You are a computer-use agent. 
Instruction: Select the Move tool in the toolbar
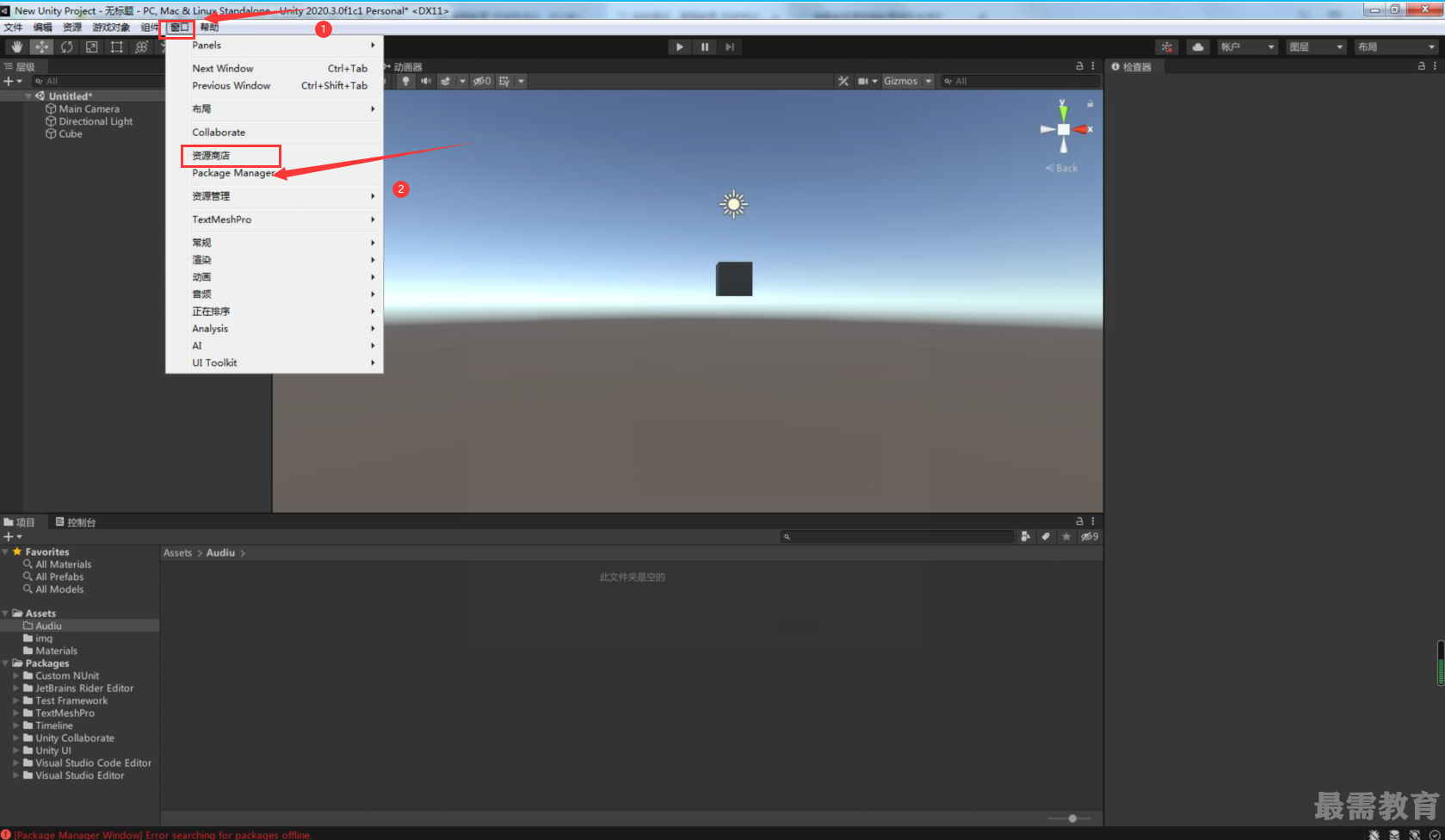click(41, 46)
